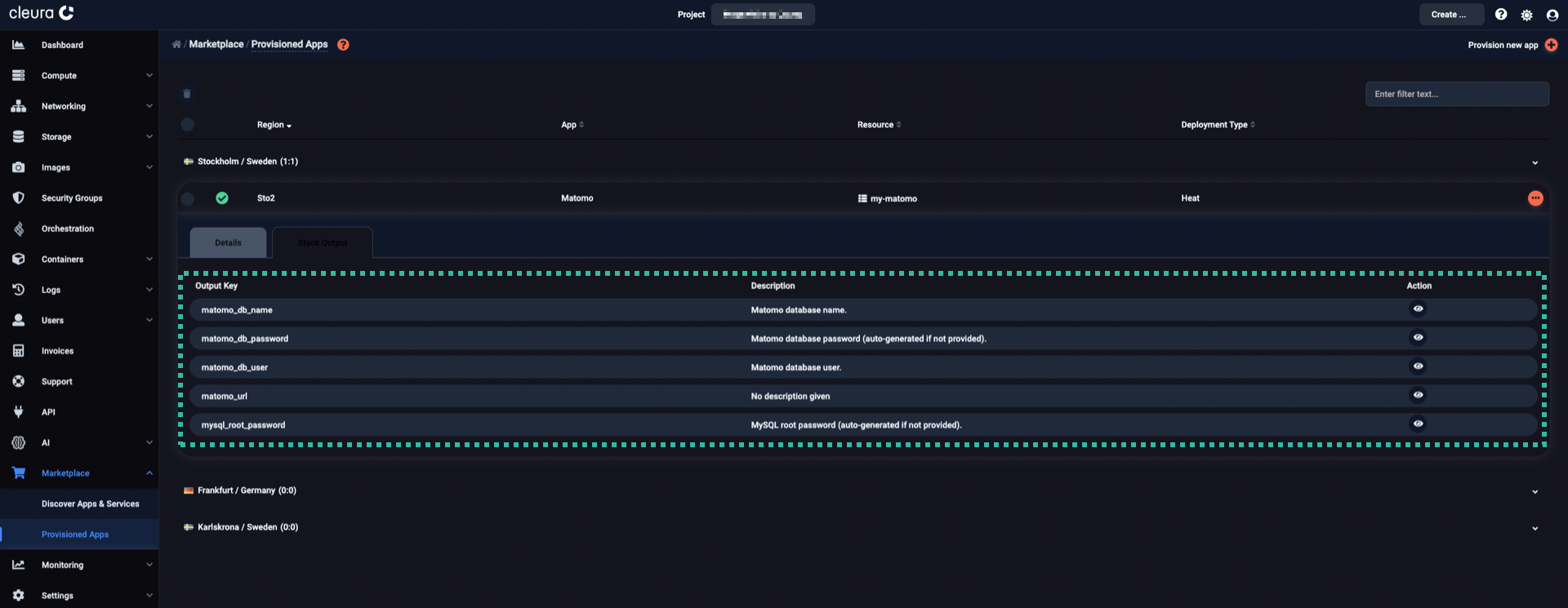The width and height of the screenshot is (1568, 608).
Task: Click the orange help icon beside Provisioned Apps
Action: (x=343, y=45)
